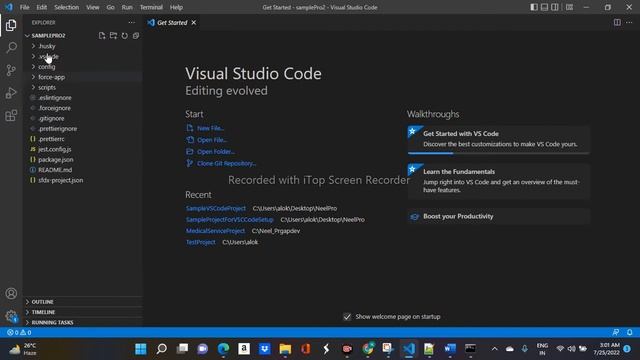The image size is (640, 360).
Task: Open the File menu
Action: coord(24,7)
